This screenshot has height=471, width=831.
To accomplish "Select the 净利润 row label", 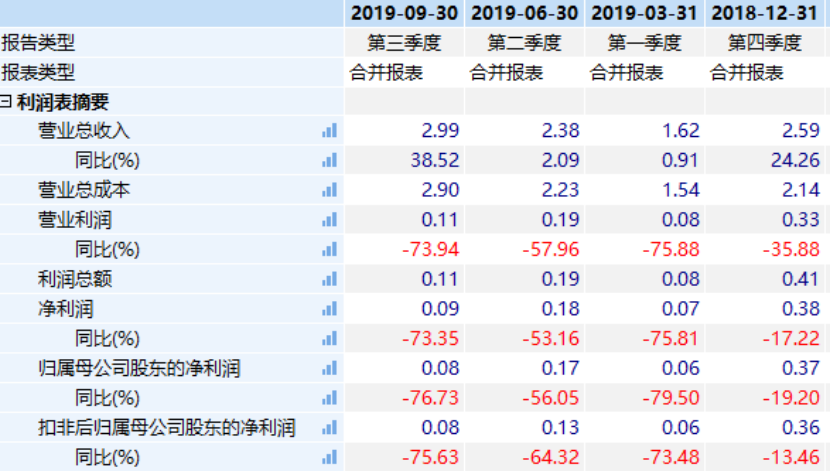I will 66,308.
